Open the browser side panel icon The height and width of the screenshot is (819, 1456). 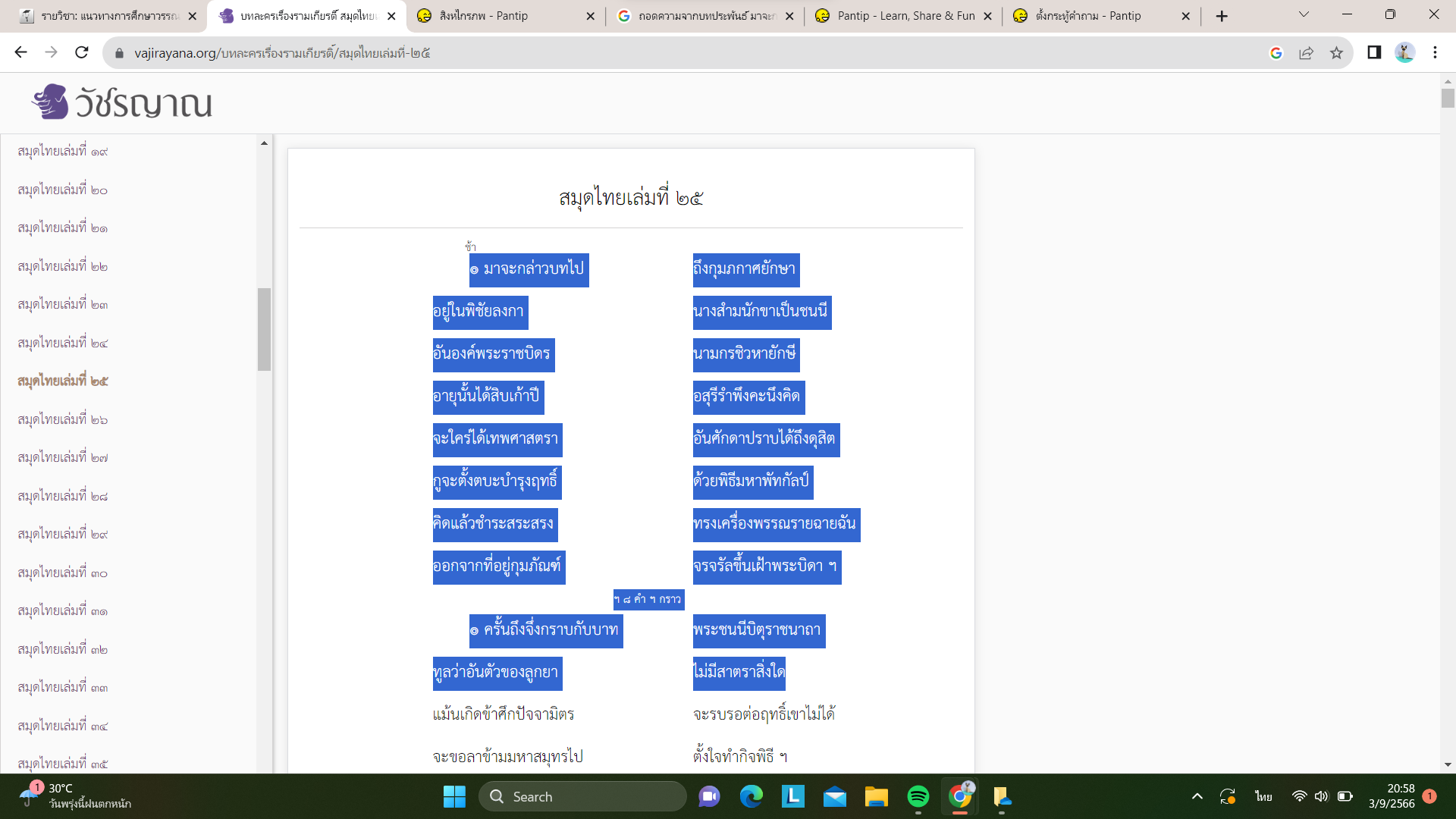point(1374,52)
